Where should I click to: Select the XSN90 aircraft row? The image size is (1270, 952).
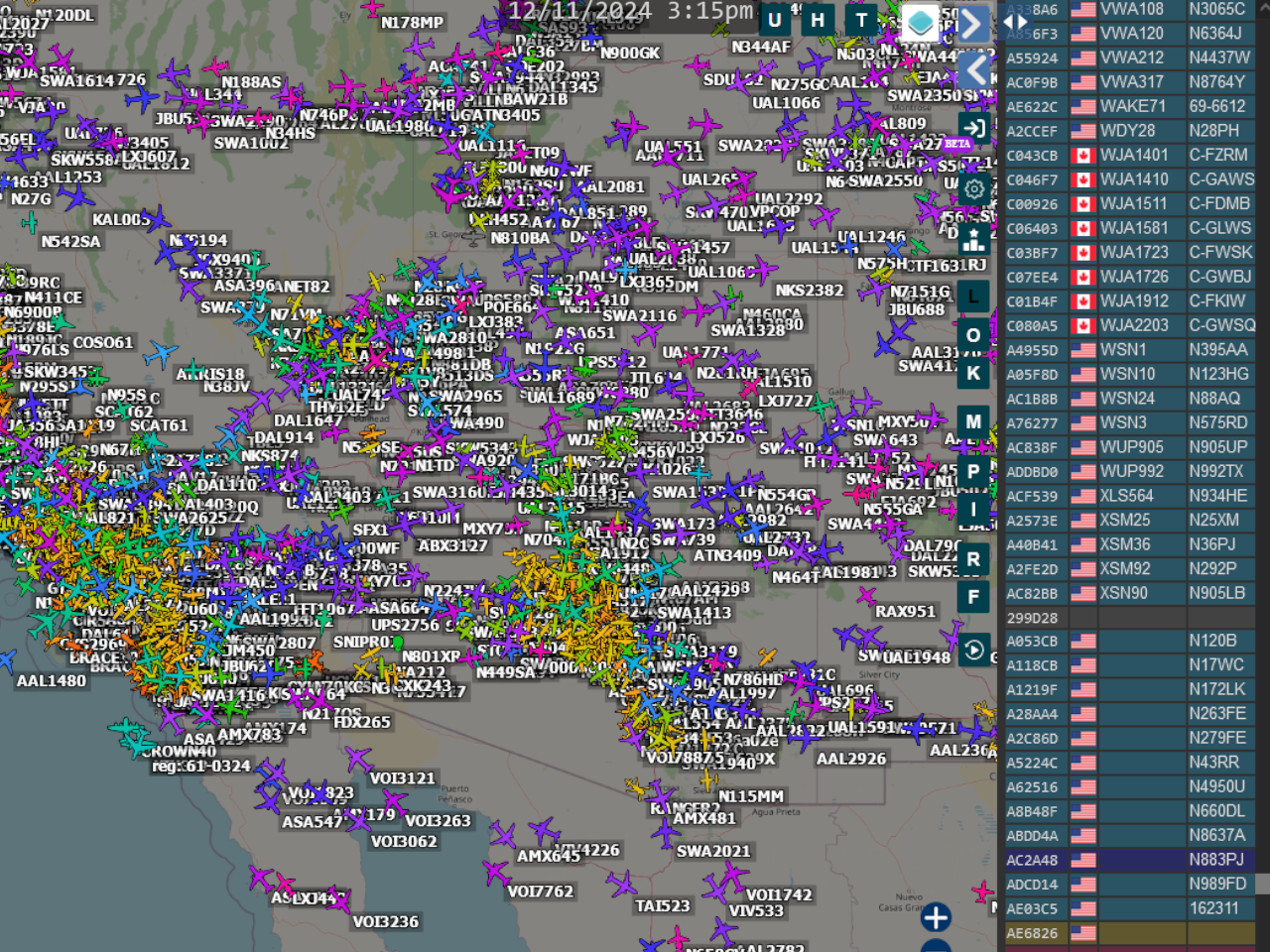1129,592
